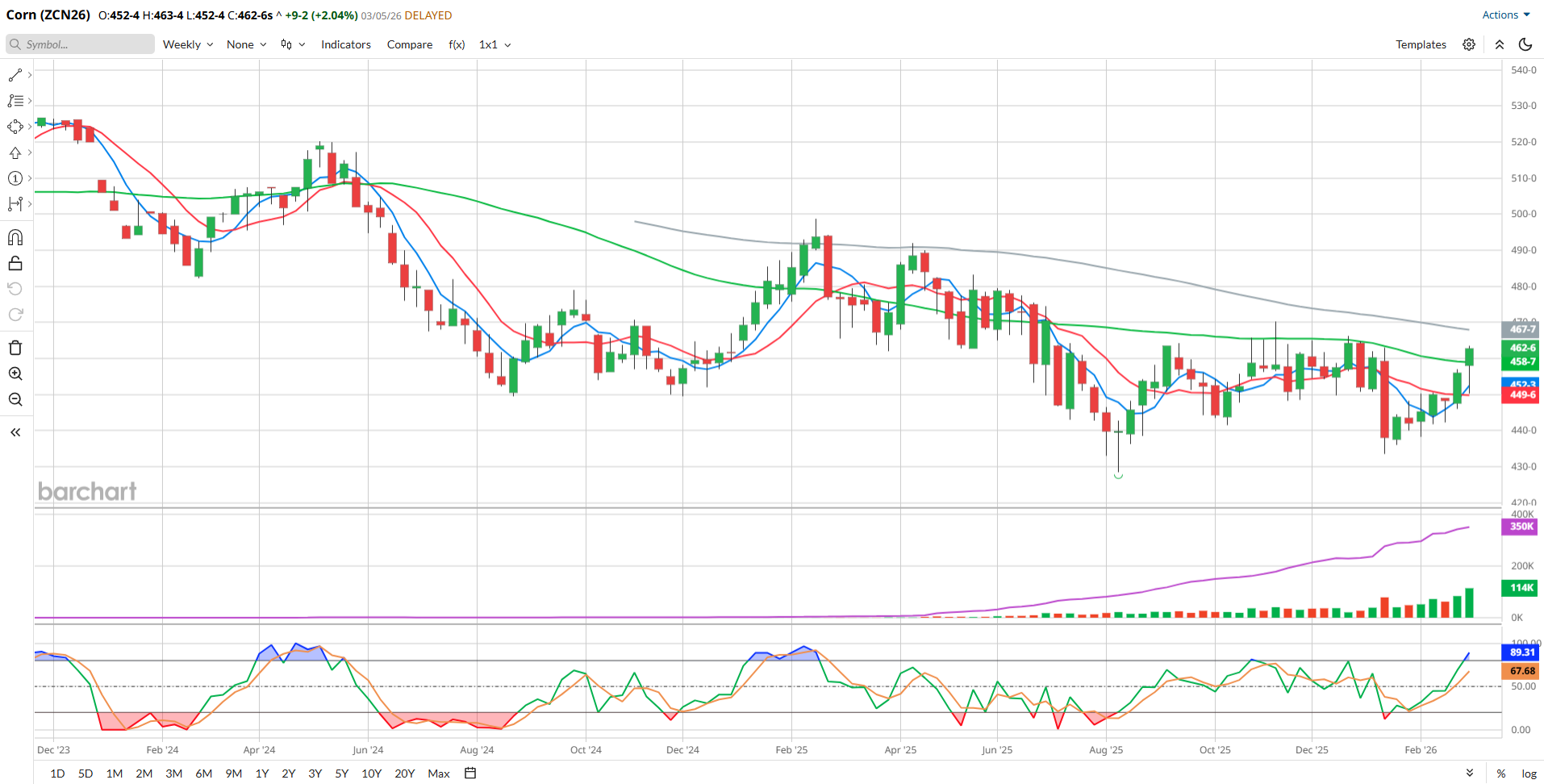Image resolution: width=1544 pixels, height=784 pixels.
Task: Set the chart range to 1Y
Action: tap(262, 774)
